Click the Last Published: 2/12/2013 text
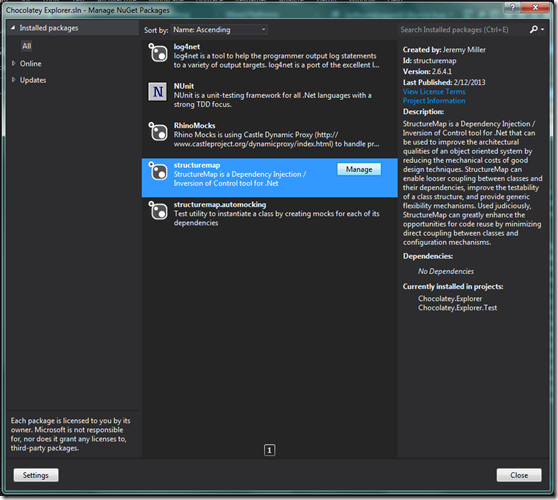Screen dimensions: 558x500 tap(444, 82)
